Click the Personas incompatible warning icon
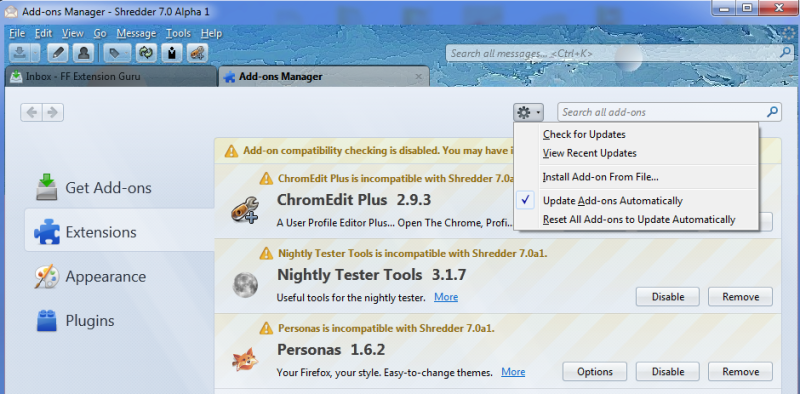Image resolution: width=800 pixels, height=394 pixels. tap(266, 328)
